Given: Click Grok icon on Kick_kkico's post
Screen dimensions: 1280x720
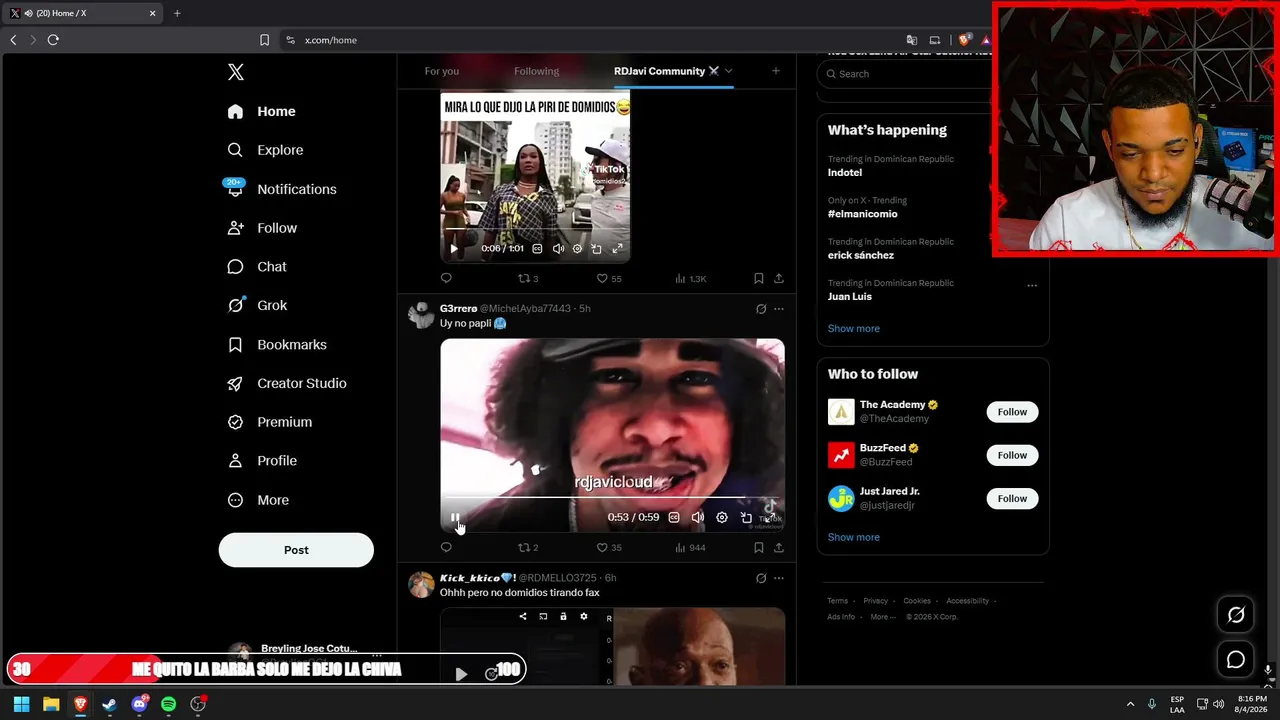Looking at the screenshot, I should 761,578.
